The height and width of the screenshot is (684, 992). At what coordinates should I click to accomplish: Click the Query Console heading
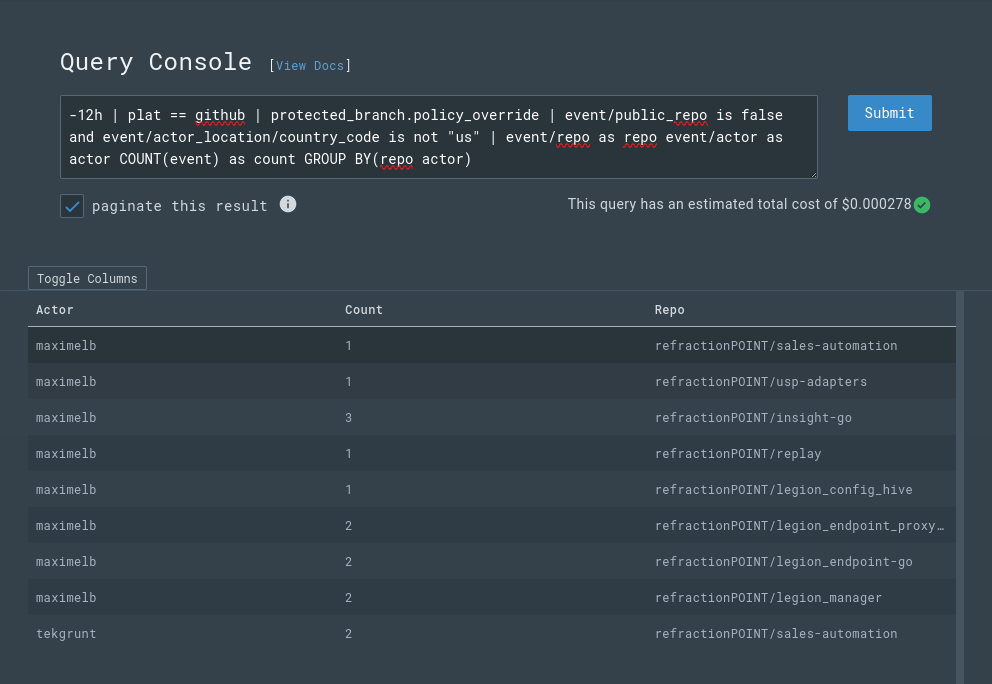[x=156, y=62]
